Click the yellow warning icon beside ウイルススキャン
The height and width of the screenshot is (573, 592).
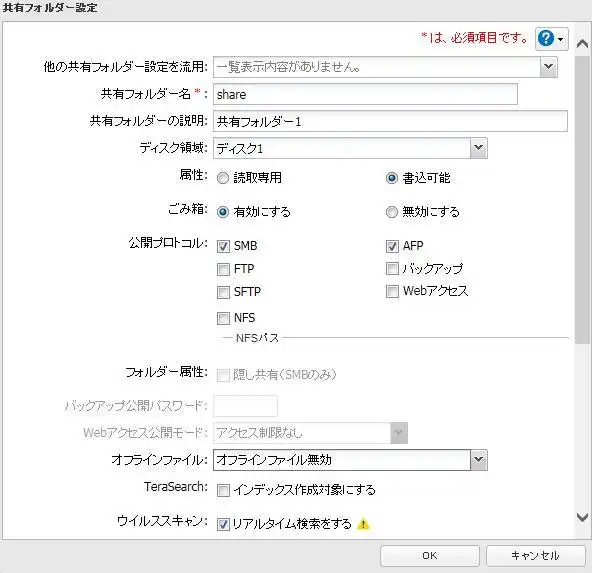coord(363,524)
